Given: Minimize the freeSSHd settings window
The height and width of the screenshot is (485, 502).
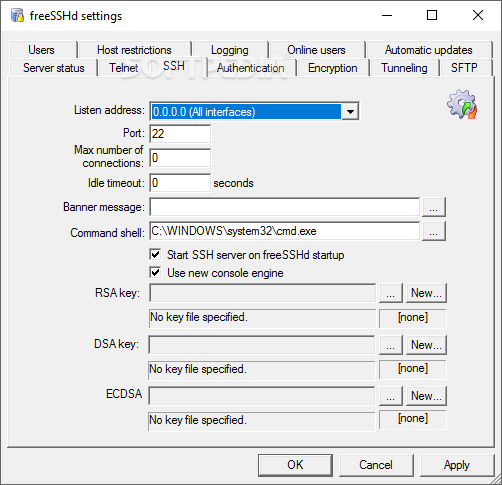Looking at the screenshot, I should pyautogui.click(x=387, y=15).
